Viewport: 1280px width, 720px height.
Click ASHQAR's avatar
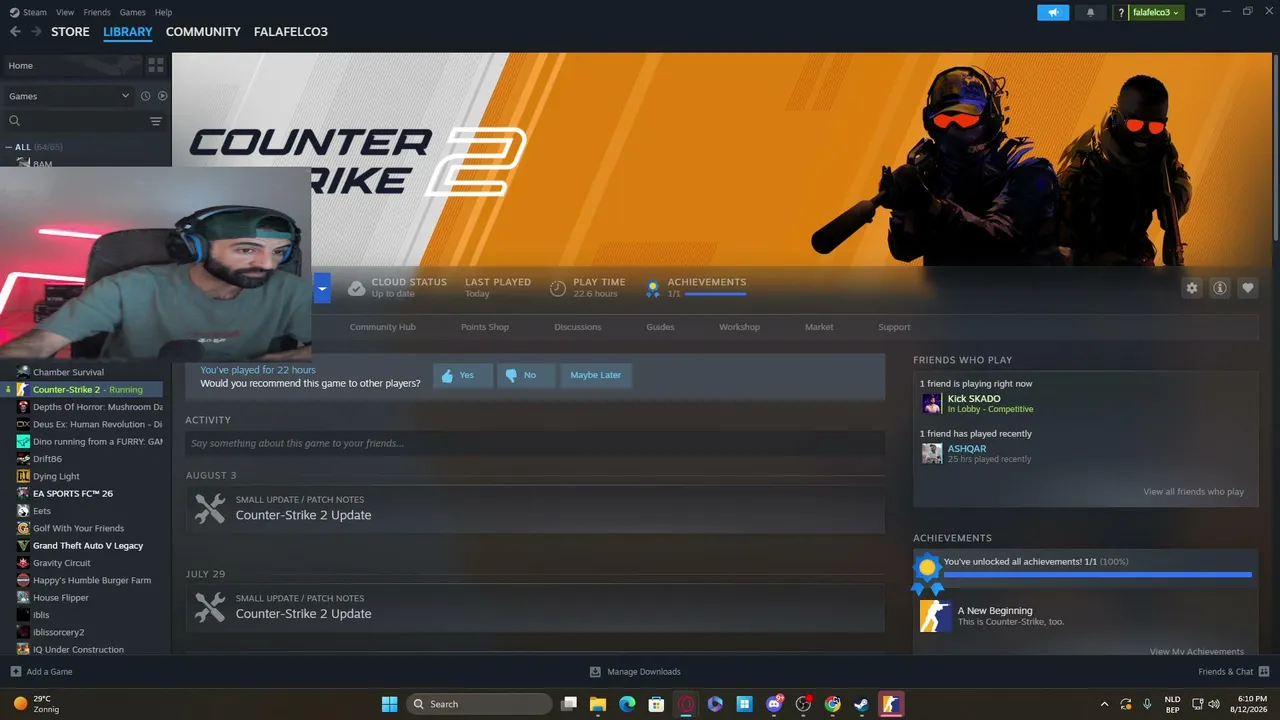(x=932, y=453)
